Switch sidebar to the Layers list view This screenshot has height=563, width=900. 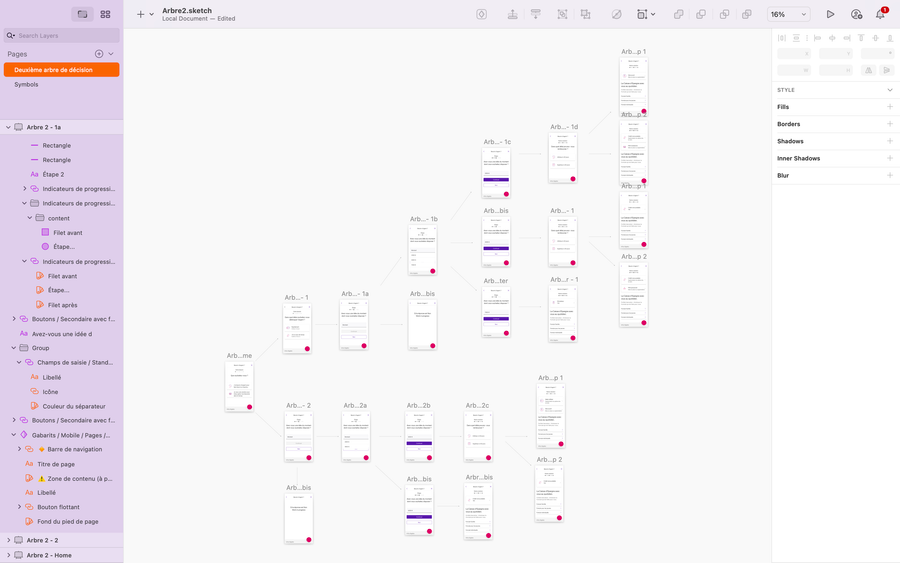(x=83, y=14)
